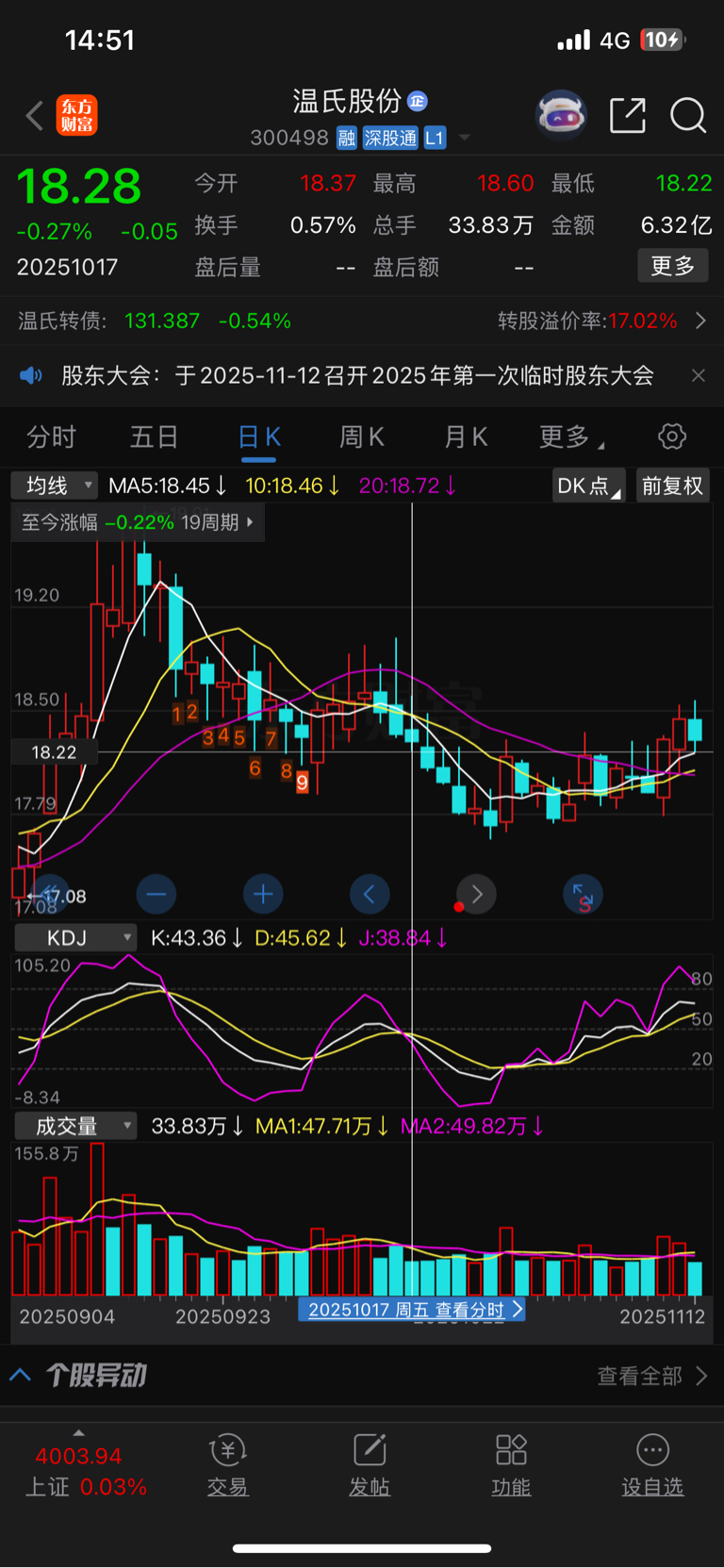
Task: Open the search magnifier
Action: pos(688,115)
